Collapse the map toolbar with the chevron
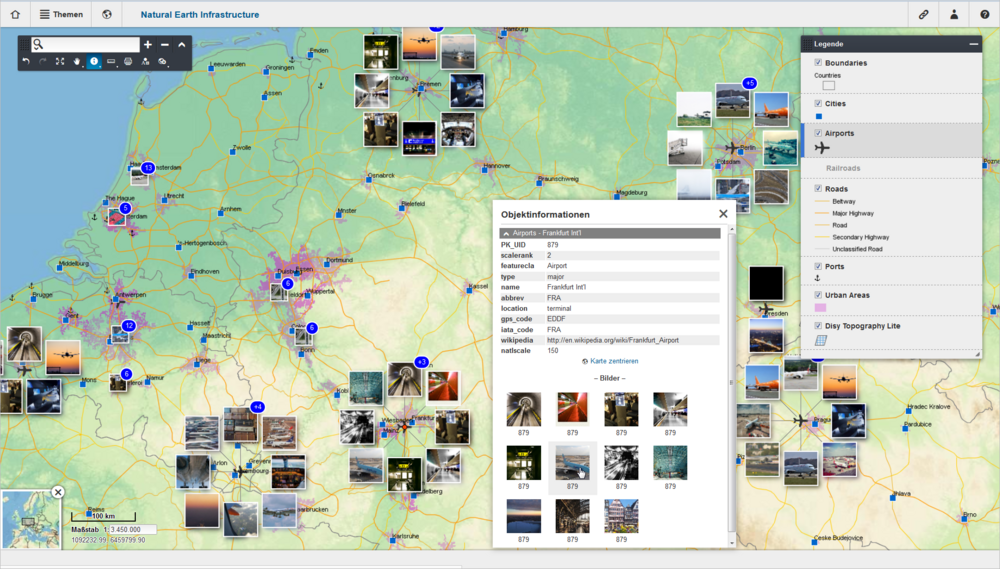This screenshot has height=569, width=1000. [182, 45]
